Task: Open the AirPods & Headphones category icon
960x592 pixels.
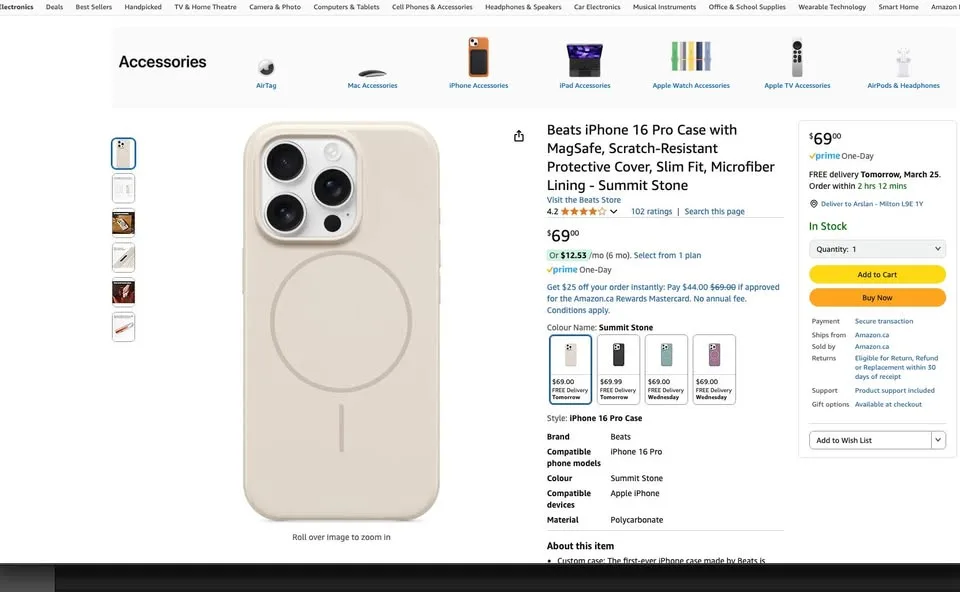Action: [903, 62]
